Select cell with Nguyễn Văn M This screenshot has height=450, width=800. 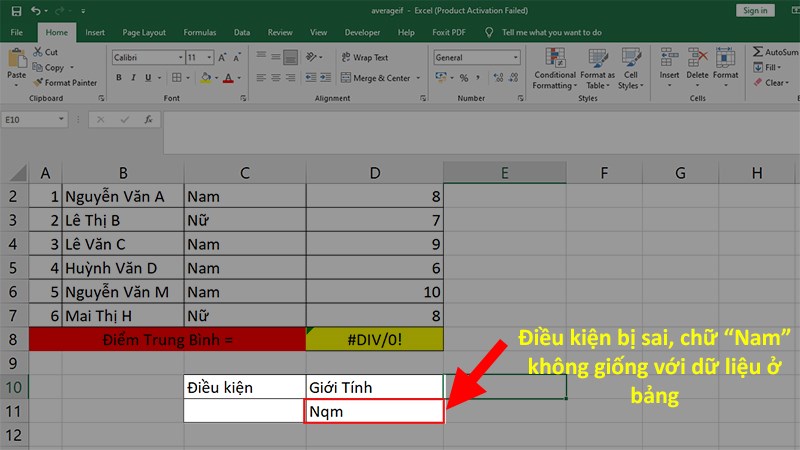[x=123, y=292]
